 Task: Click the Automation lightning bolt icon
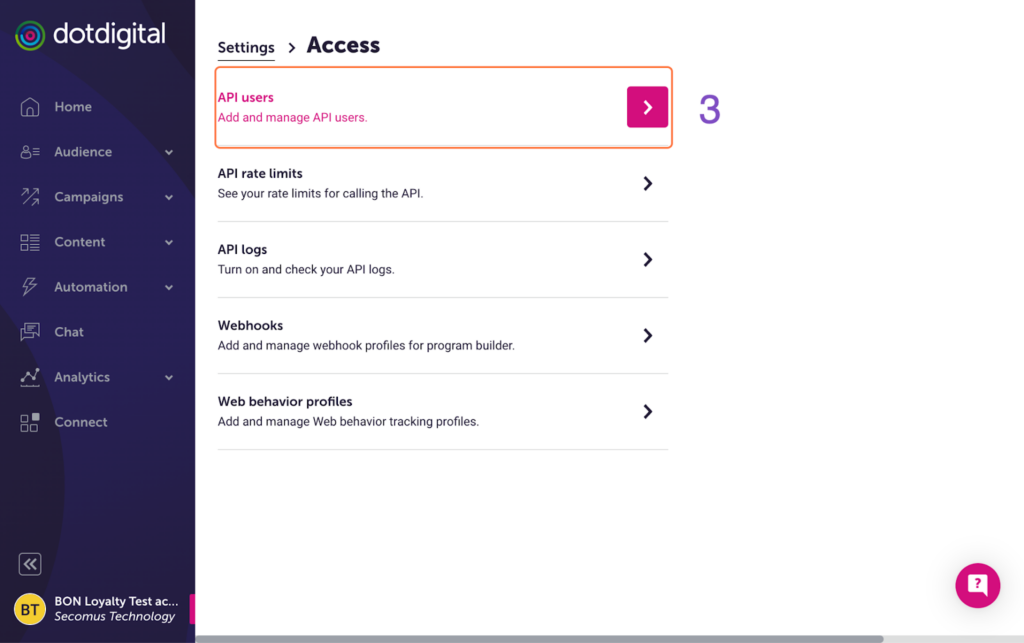coord(30,287)
